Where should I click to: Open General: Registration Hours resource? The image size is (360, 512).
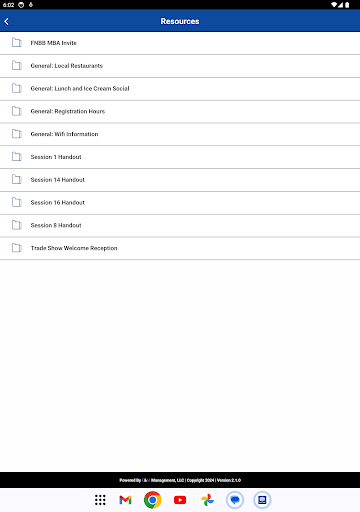click(x=180, y=111)
